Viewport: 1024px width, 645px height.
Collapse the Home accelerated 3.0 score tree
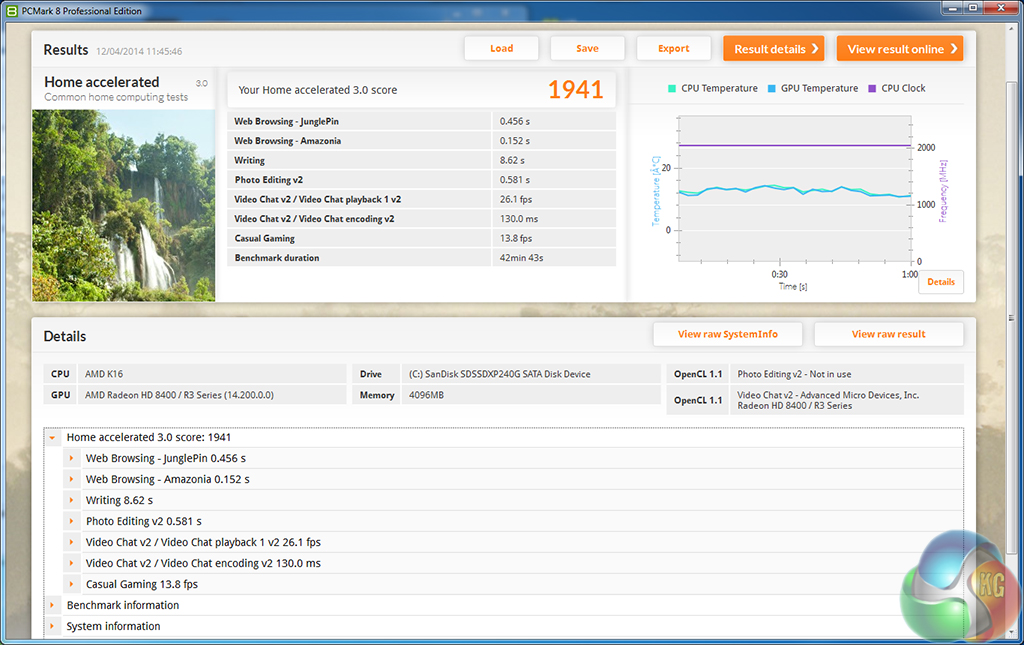click(x=53, y=438)
